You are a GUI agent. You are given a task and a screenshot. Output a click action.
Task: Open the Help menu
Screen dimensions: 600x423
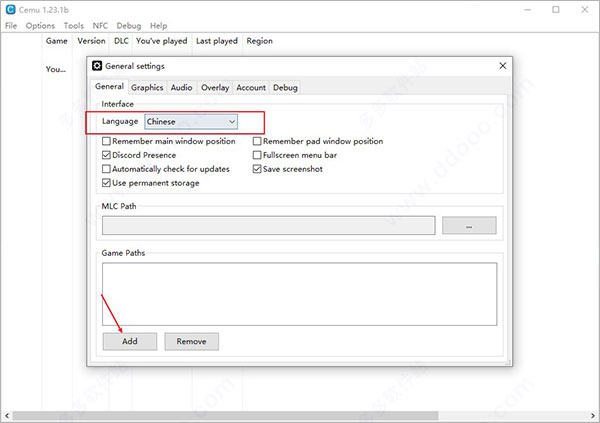[158, 26]
